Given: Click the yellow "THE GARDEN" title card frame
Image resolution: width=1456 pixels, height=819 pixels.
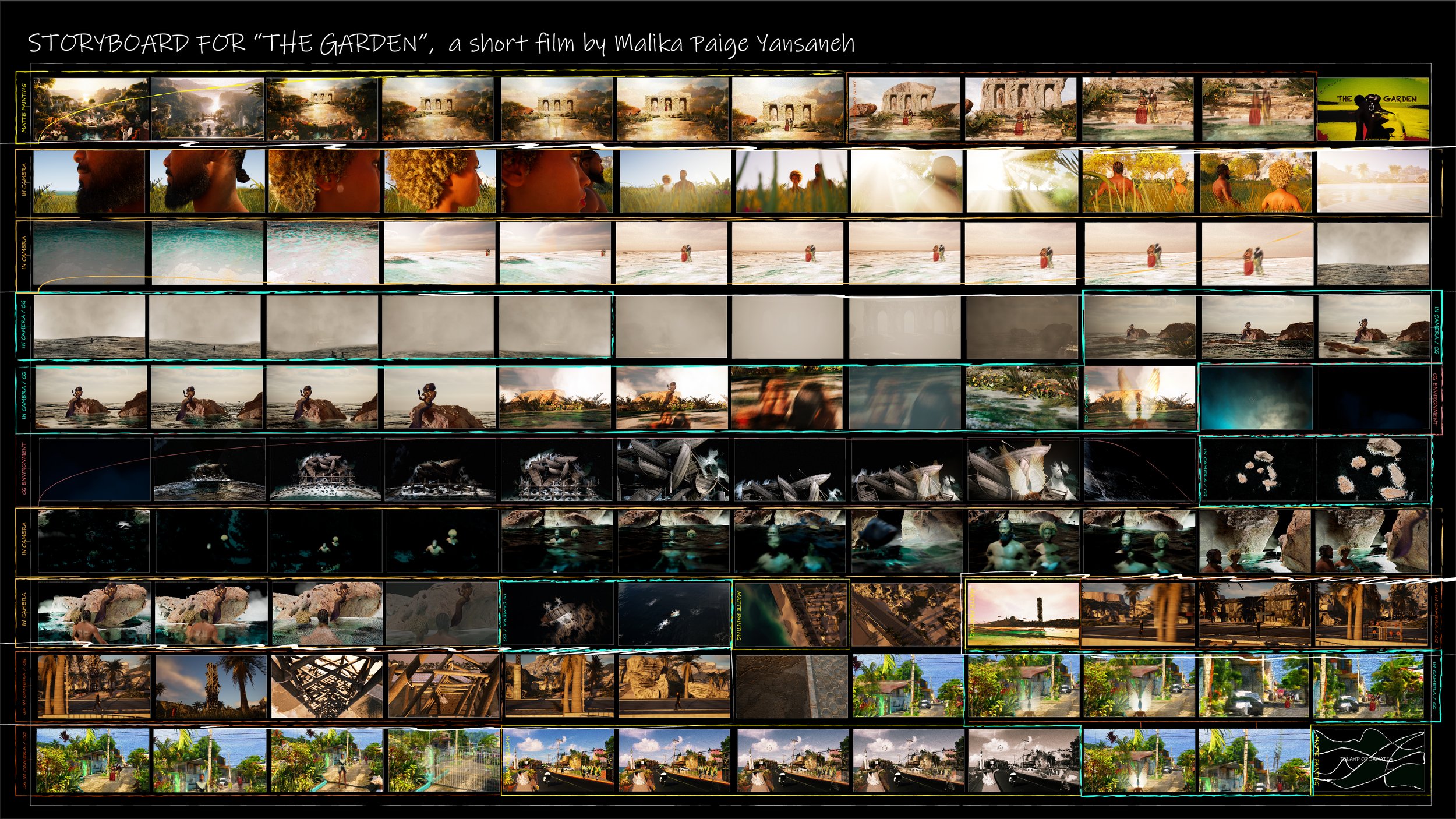Looking at the screenshot, I should (1373, 109).
